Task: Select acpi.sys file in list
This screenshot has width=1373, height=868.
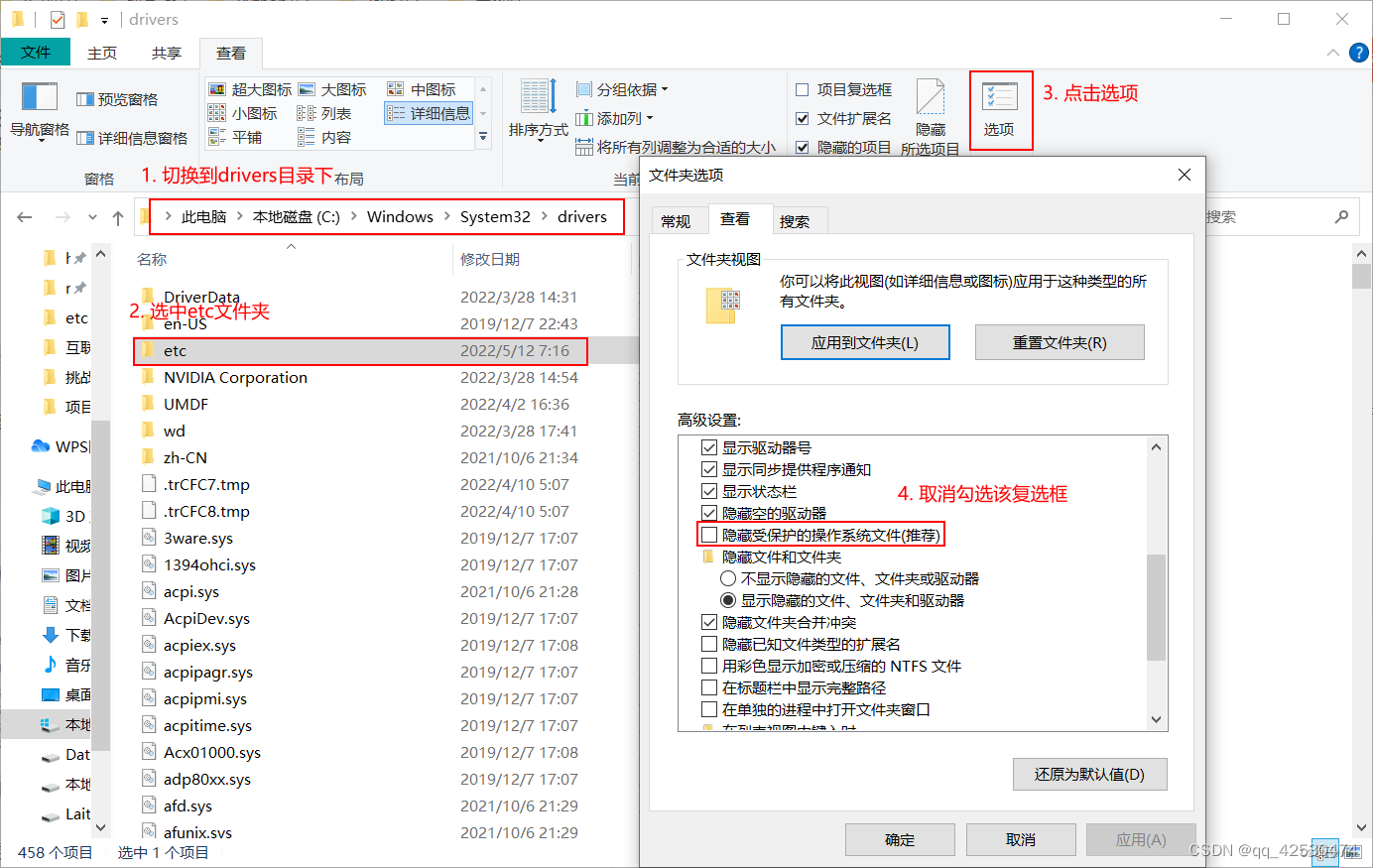Action: (x=191, y=591)
